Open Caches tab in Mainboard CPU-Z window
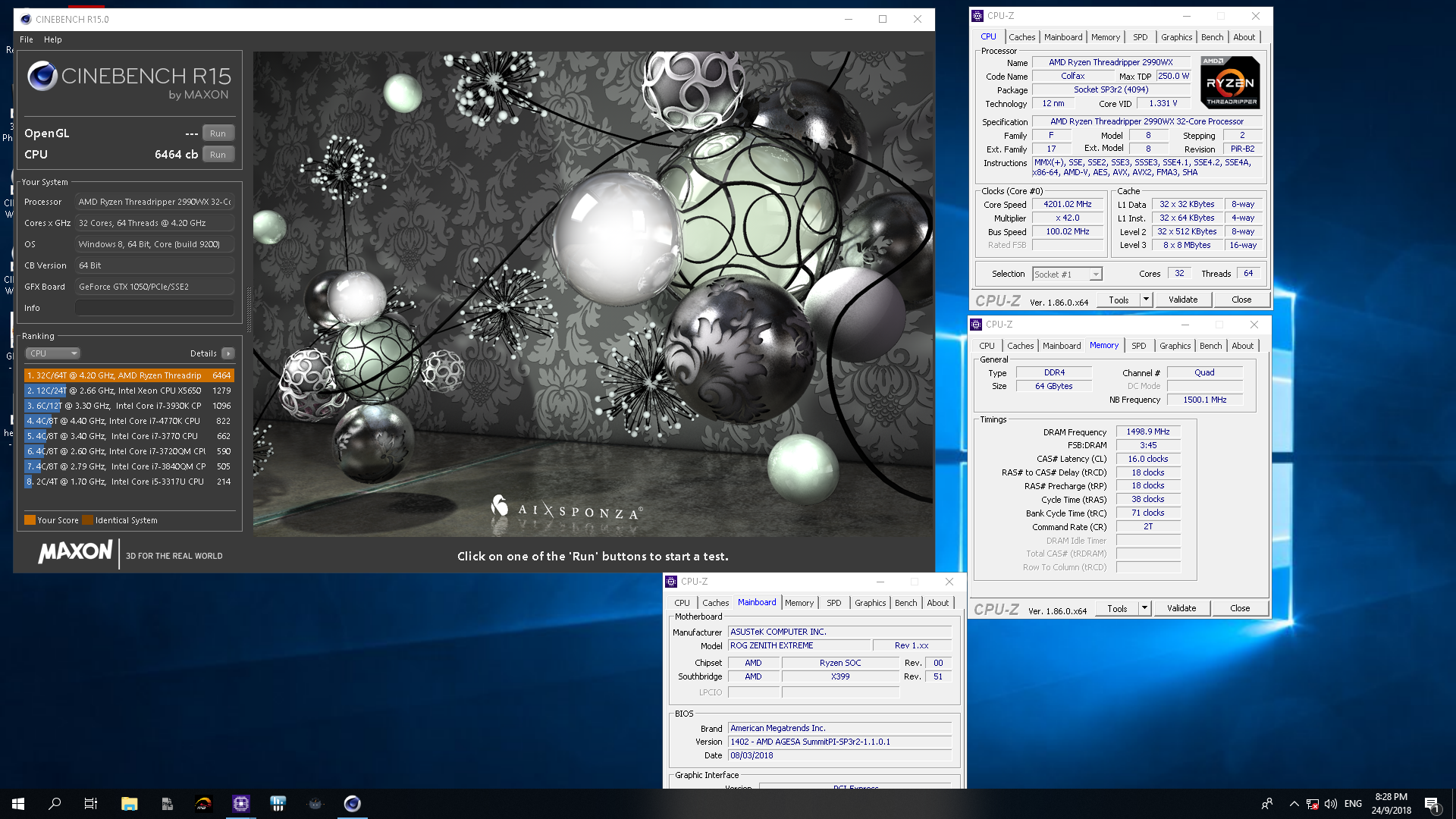 coord(715,603)
